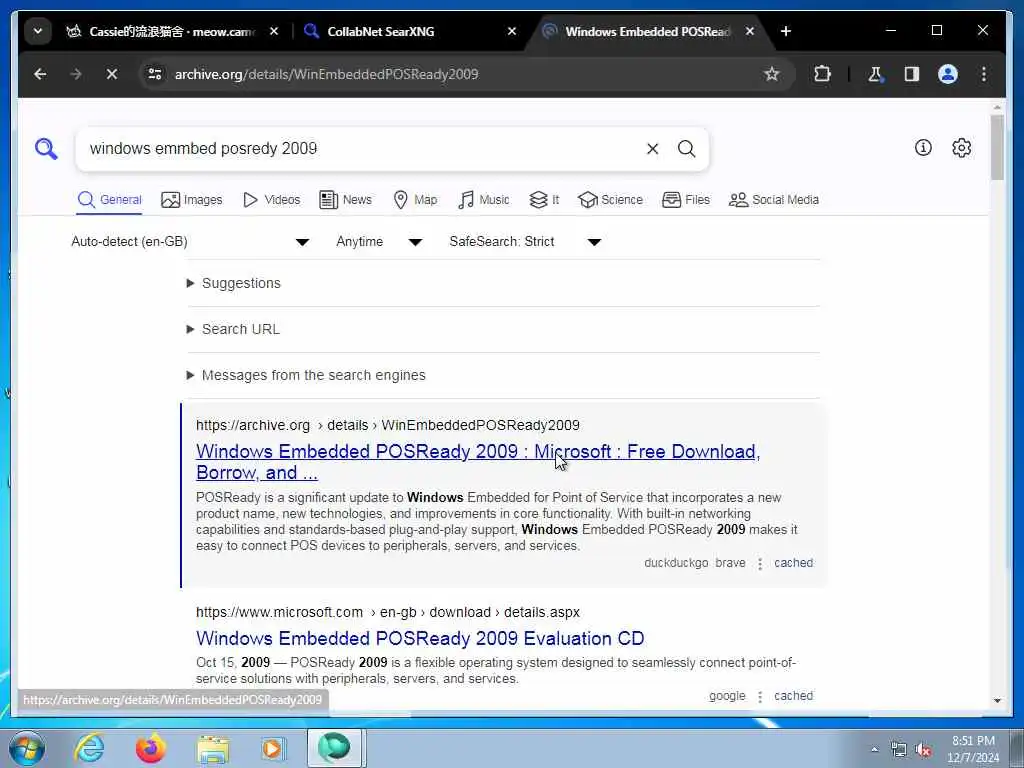
Task: Click the address bar URL text
Action: [x=327, y=74]
